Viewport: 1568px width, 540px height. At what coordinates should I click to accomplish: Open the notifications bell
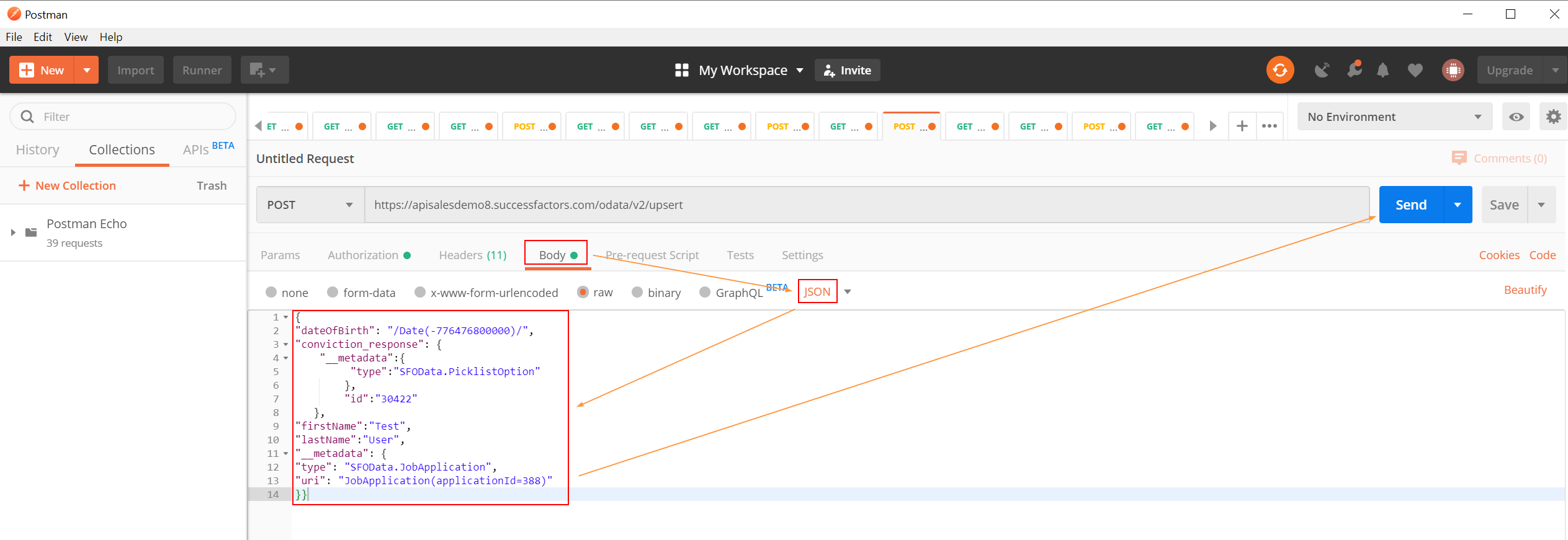pos(1382,70)
